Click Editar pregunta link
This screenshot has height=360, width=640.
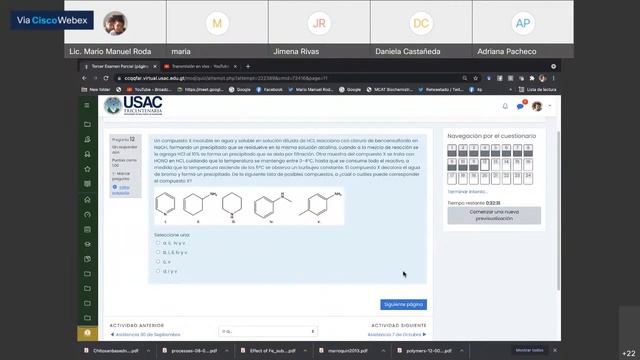[121, 190]
